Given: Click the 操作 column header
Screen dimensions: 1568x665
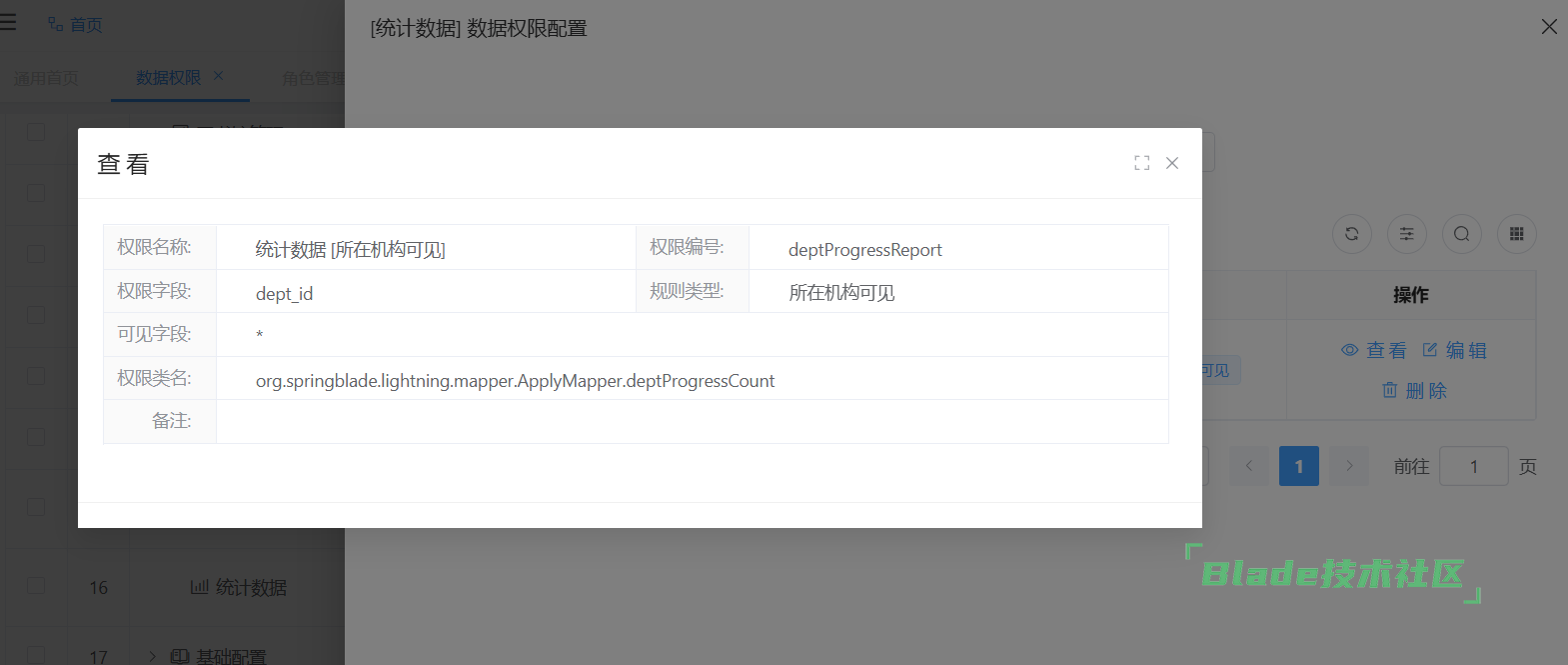Looking at the screenshot, I should point(1411,294).
